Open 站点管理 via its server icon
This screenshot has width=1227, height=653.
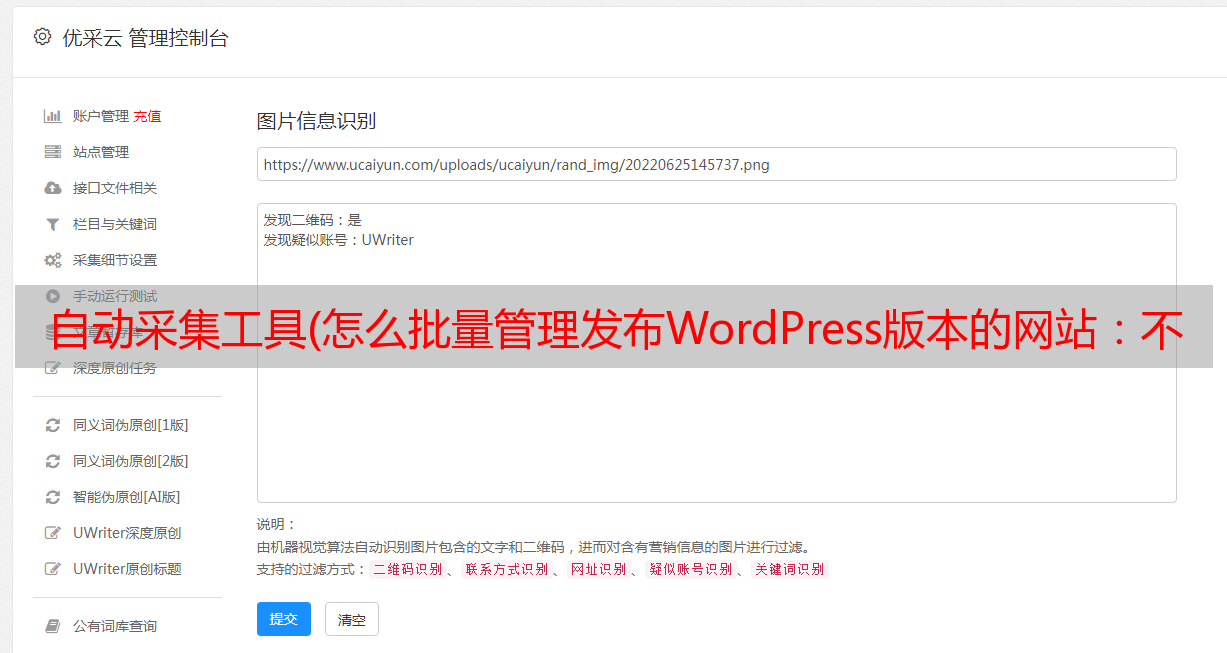click(53, 152)
